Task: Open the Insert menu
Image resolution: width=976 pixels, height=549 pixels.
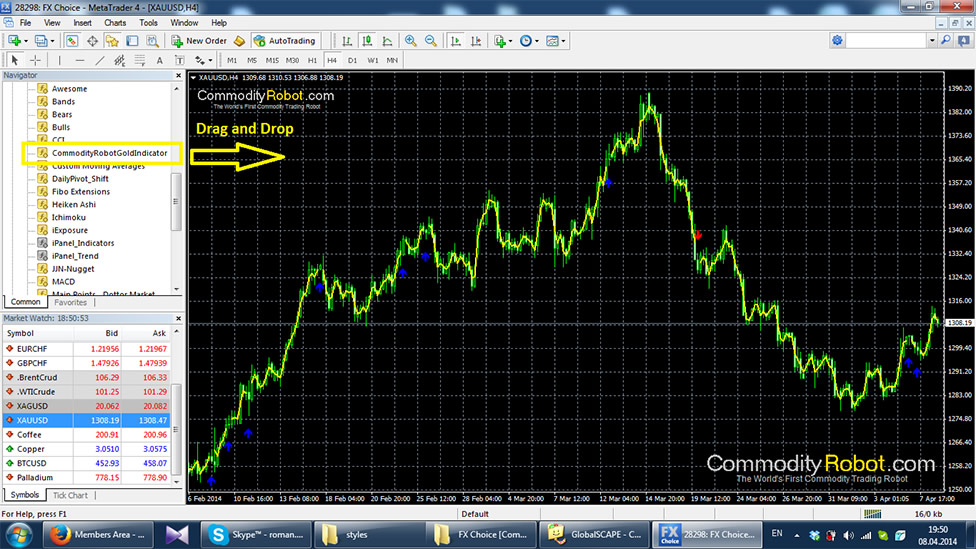Action: pos(82,23)
